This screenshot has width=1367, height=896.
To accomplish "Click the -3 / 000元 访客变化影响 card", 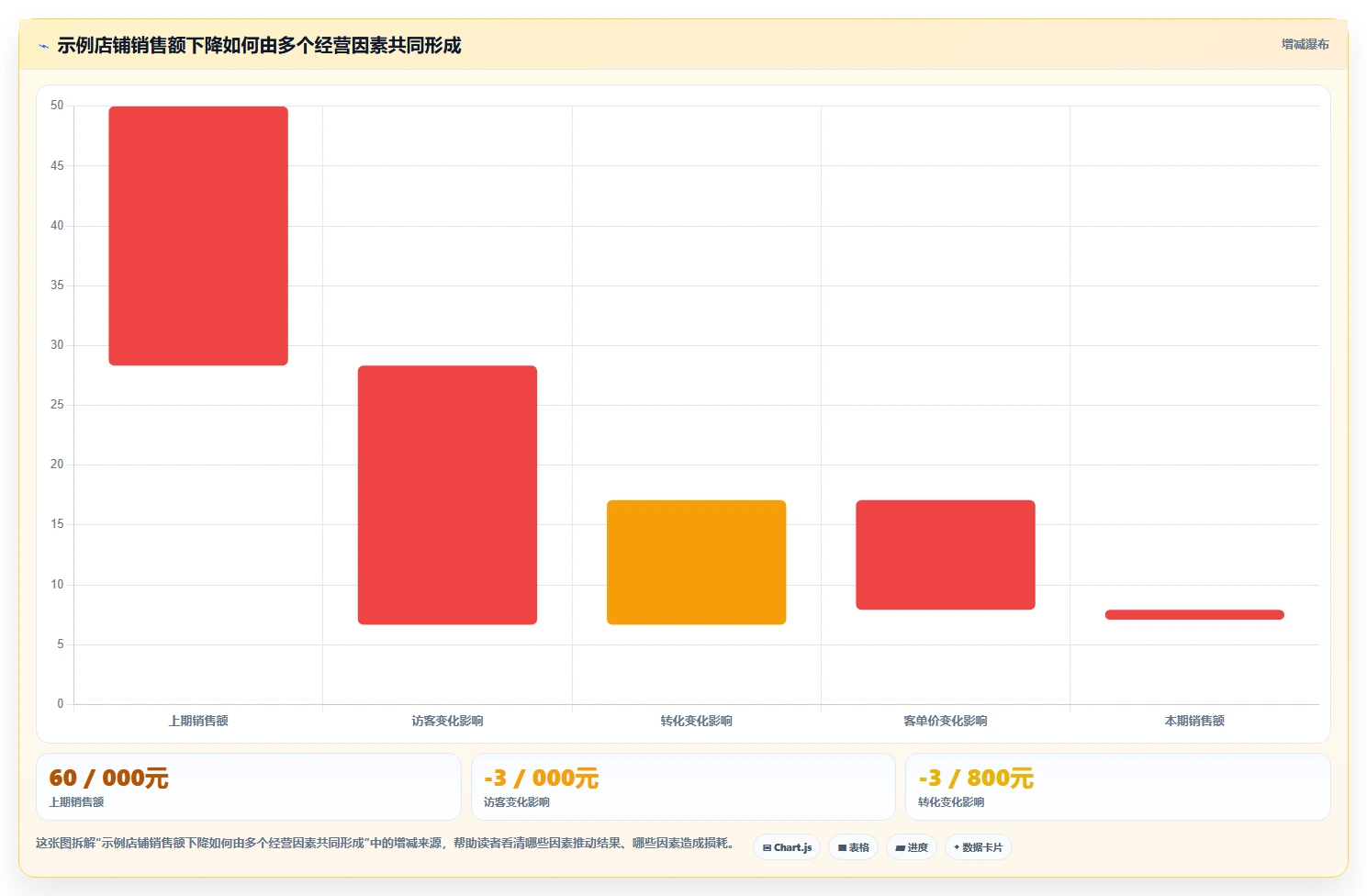I will pyautogui.click(x=683, y=787).
